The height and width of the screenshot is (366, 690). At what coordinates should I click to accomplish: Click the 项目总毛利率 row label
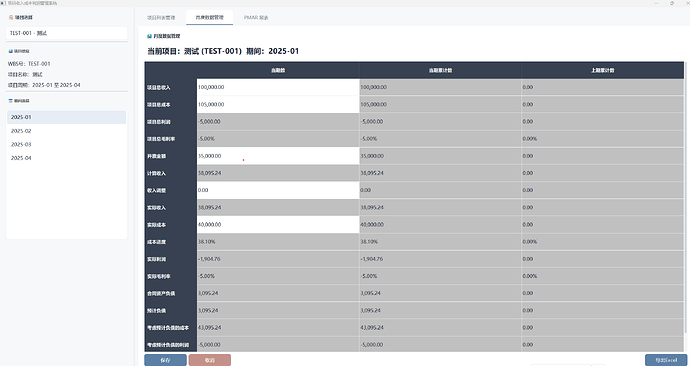click(161, 139)
